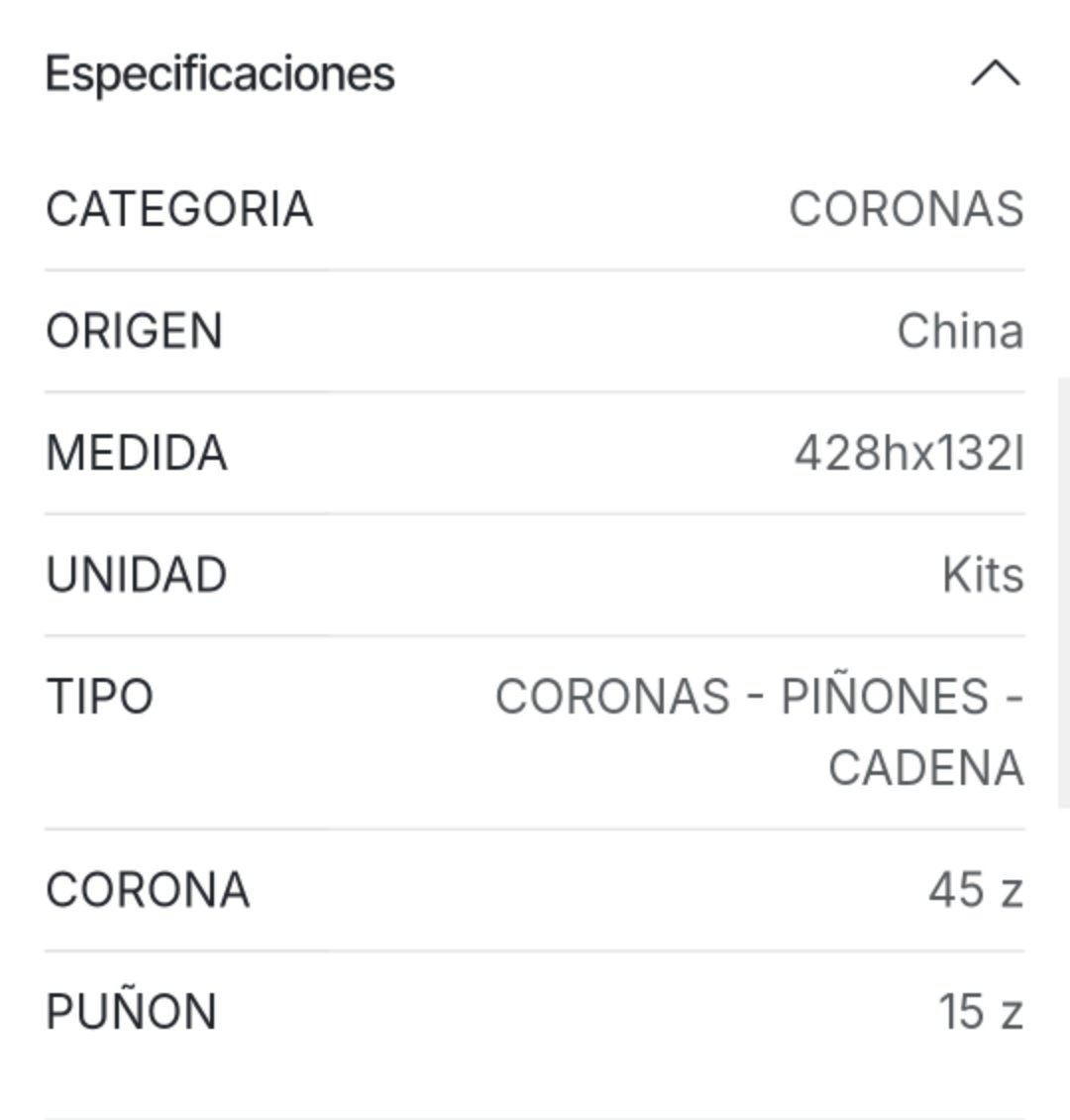Screen dimensions: 1070x1120
Task: Click the 428hx132l measurement value
Action: [x=909, y=453]
